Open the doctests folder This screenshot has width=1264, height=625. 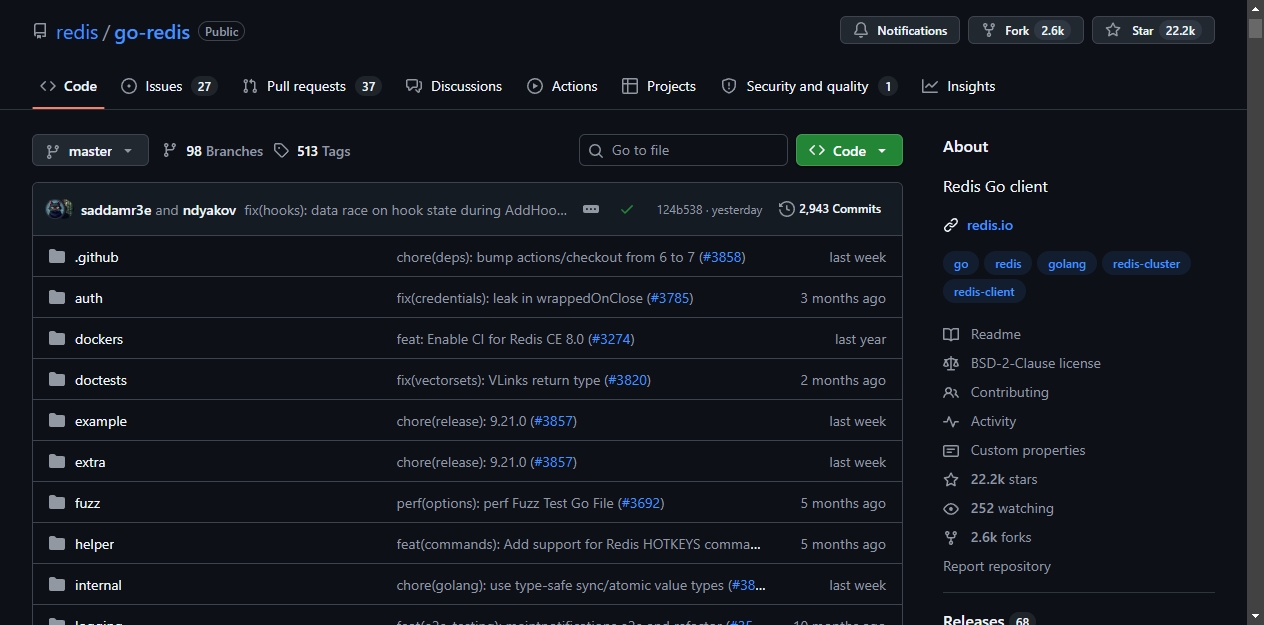point(101,380)
